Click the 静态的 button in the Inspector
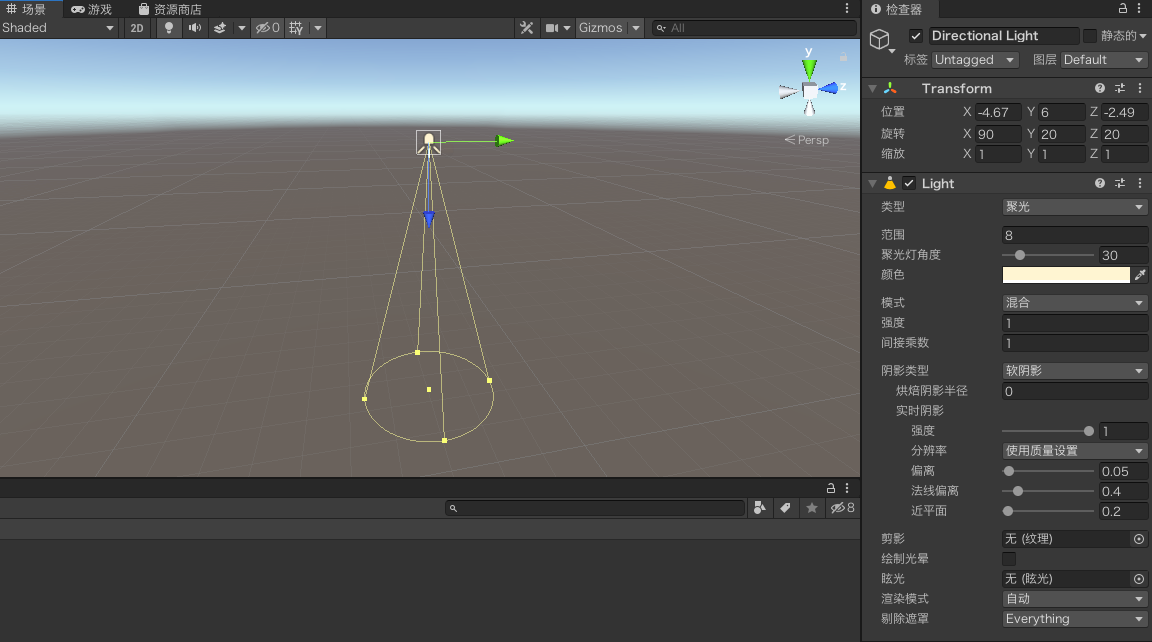This screenshot has width=1152, height=642. [x=1118, y=35]
